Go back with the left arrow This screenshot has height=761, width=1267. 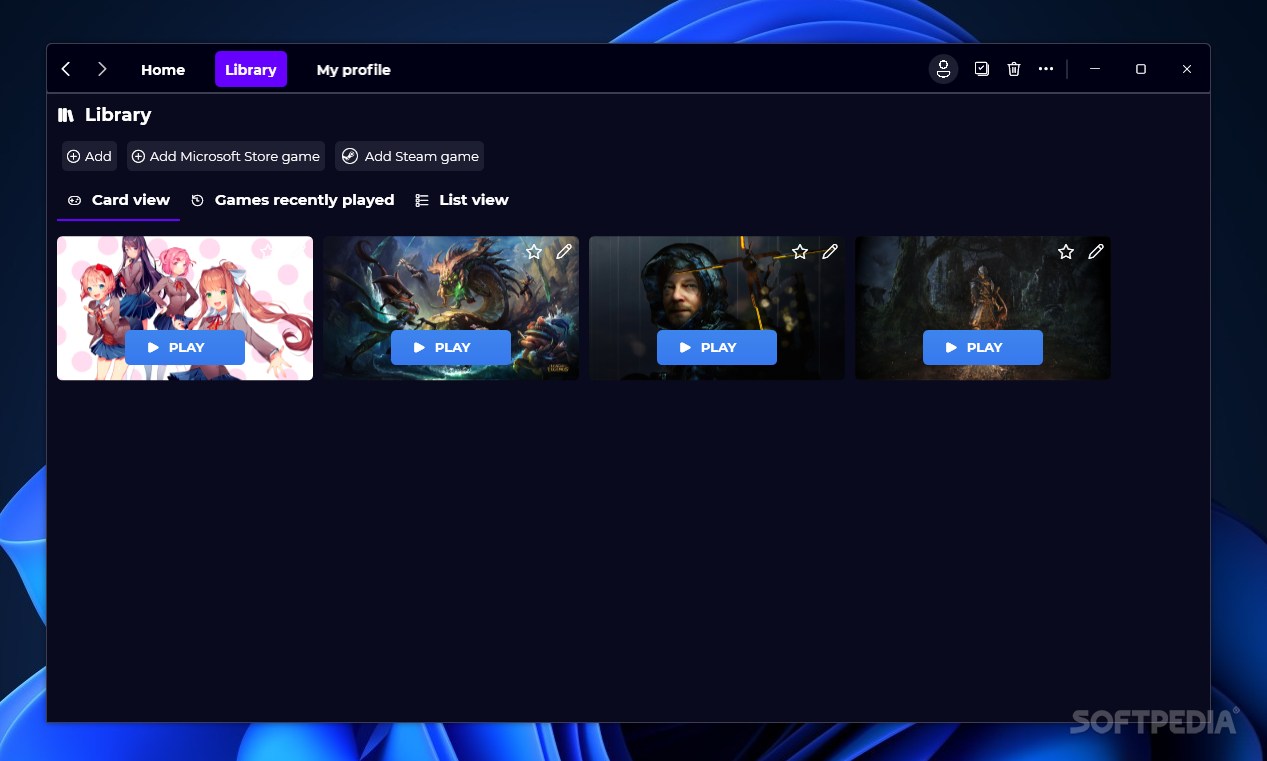(66, 69)
